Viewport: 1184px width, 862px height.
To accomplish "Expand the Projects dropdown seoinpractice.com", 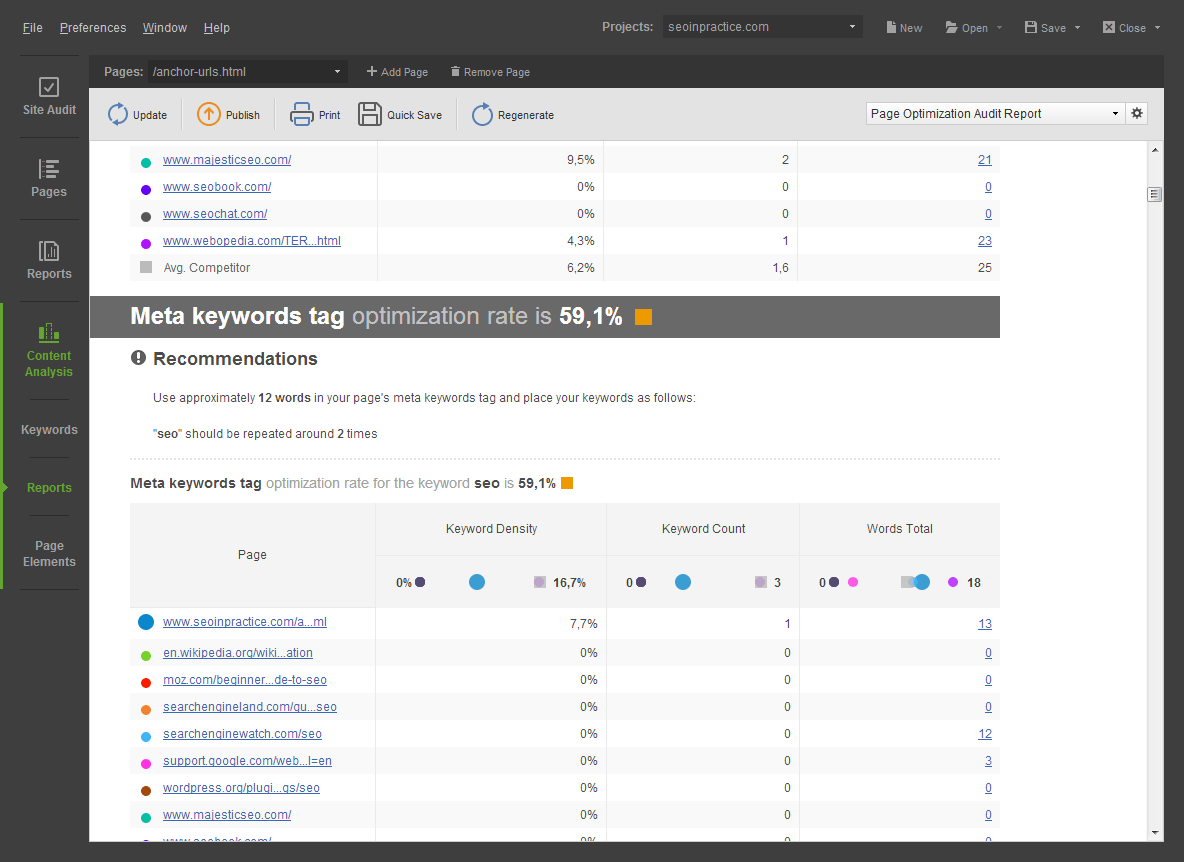I will [761, 27].
